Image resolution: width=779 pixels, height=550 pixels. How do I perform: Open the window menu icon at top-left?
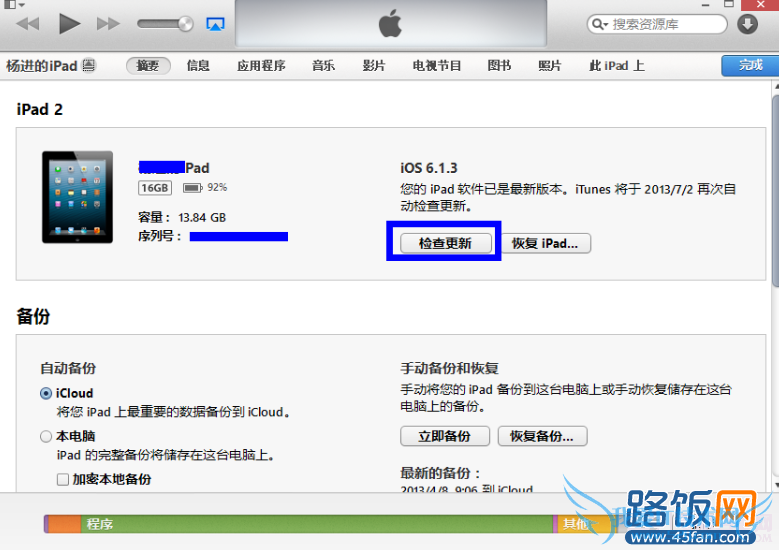coord(14,5)
